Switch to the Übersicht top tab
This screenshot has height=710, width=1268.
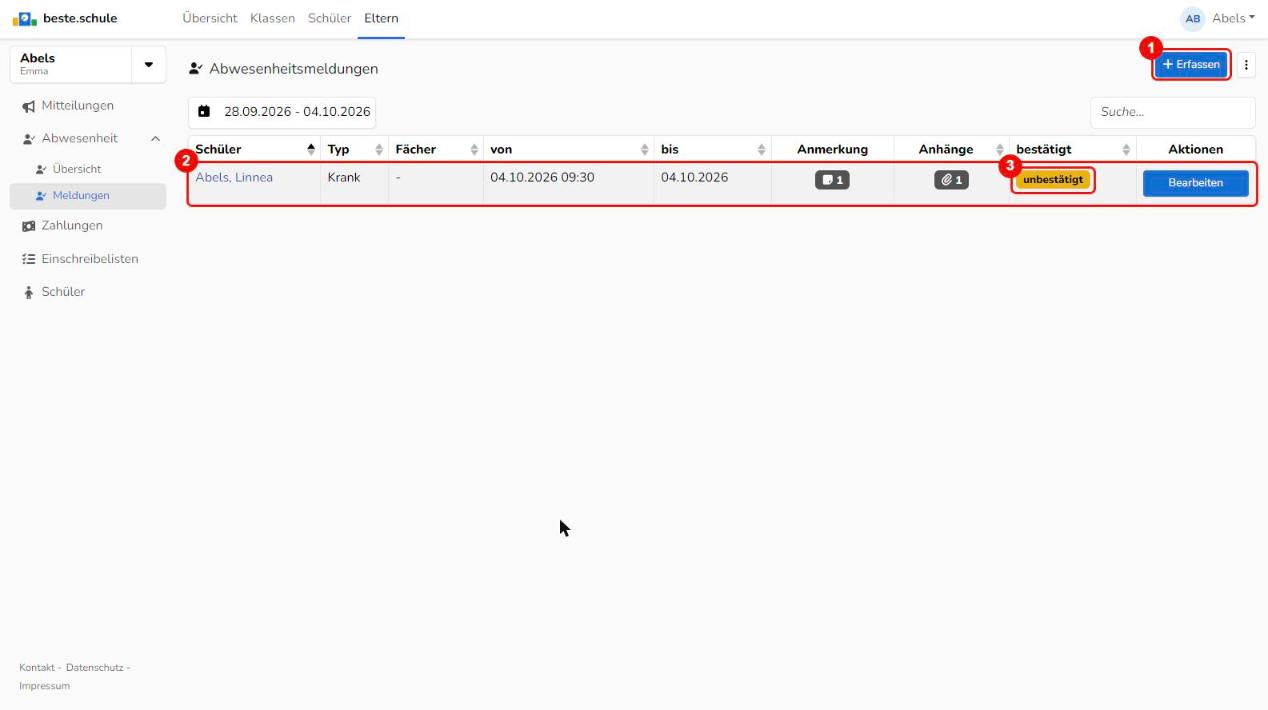[x=210, y=18]
